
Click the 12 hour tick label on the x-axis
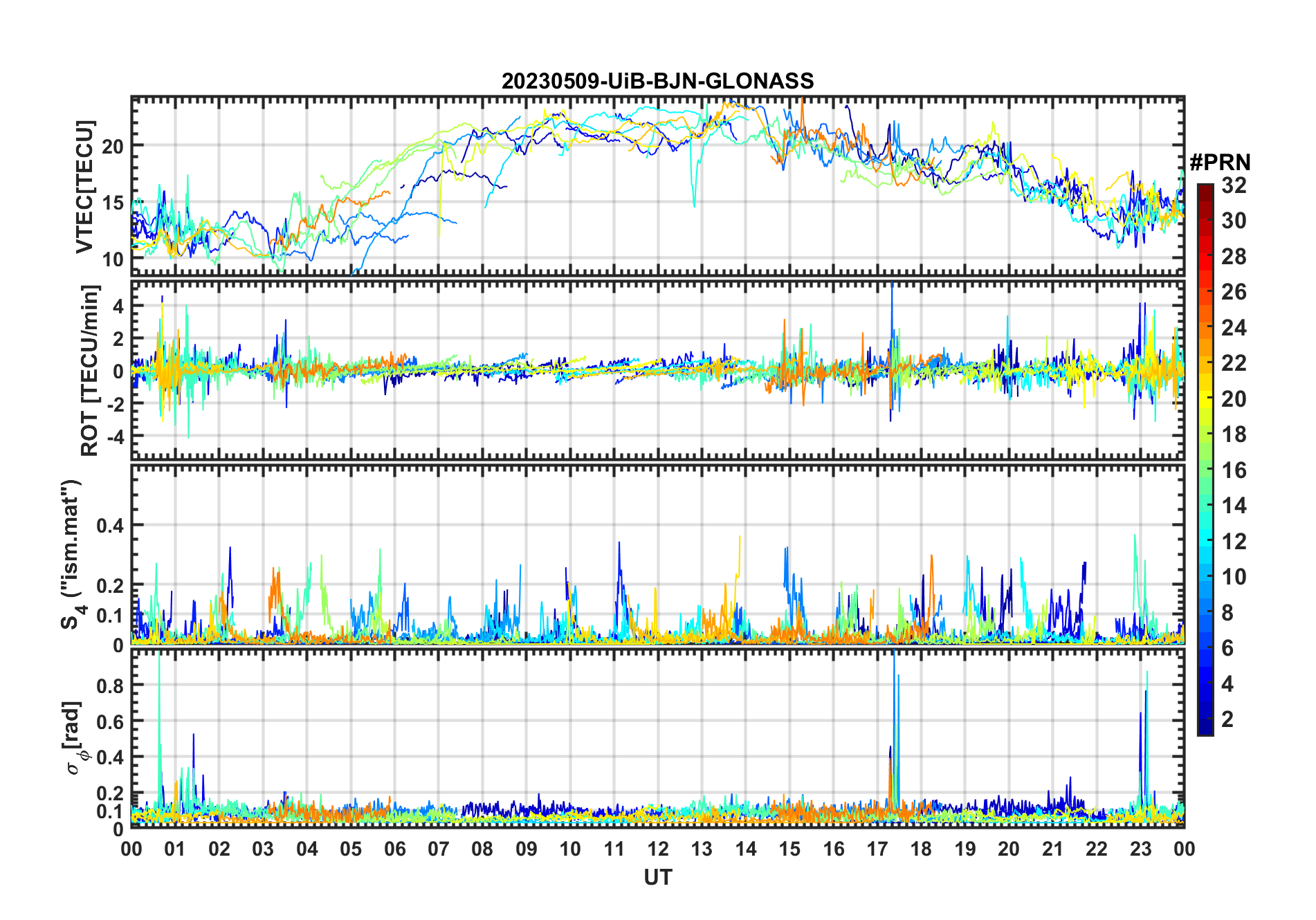pyautogui.click(x=657, y=849)
